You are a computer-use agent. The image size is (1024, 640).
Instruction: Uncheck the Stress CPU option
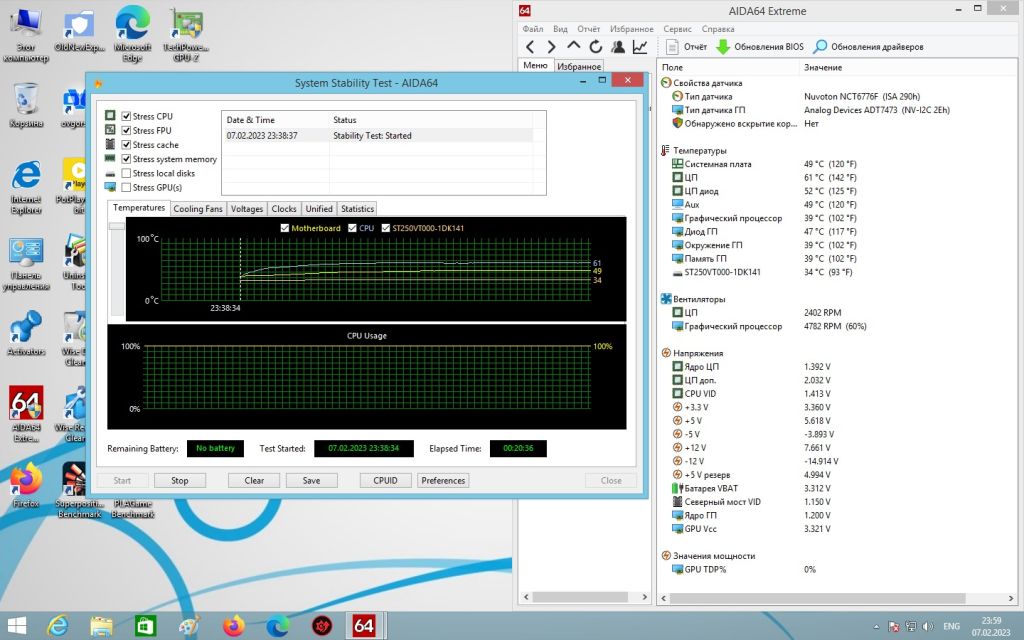[126, 116]
